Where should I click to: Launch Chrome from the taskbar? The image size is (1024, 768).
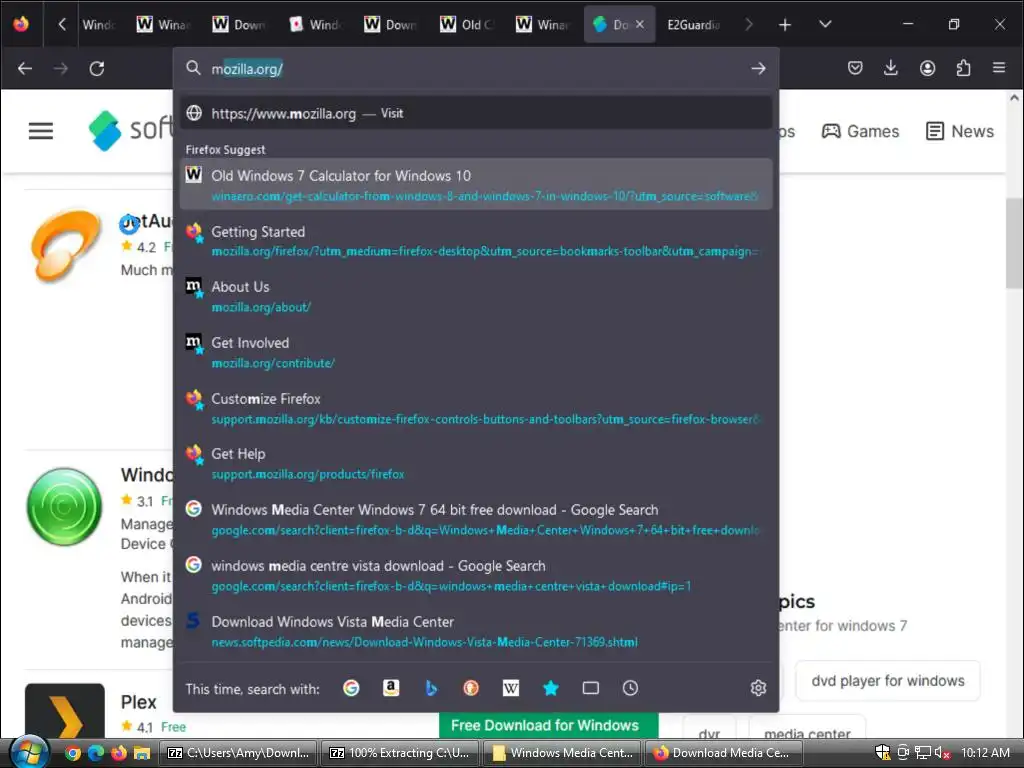pos(73,753)
